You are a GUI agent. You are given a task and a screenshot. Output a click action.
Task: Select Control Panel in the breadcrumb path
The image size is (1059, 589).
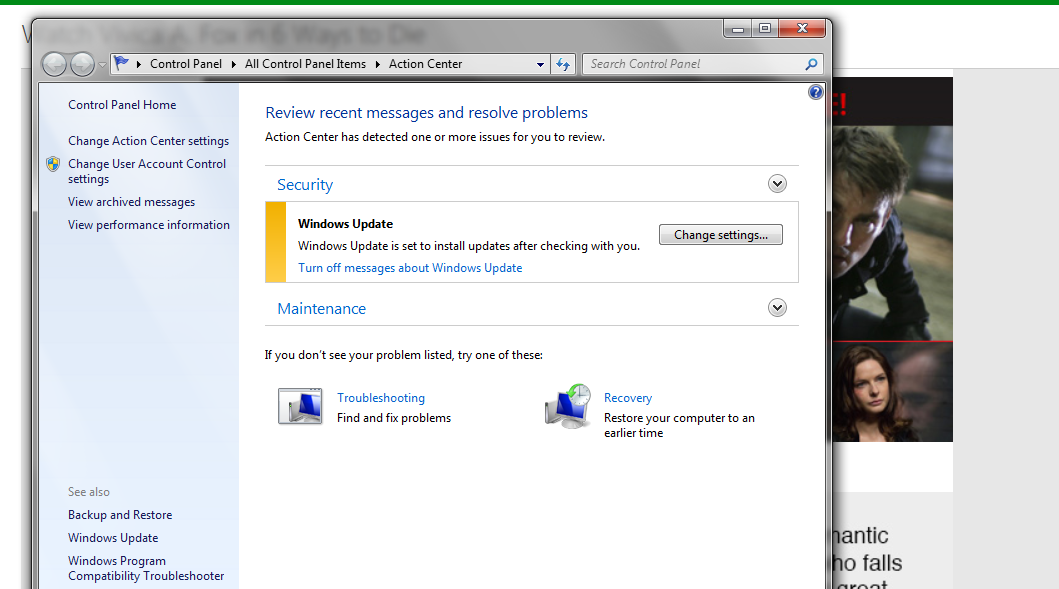pyautogui.click(x=186, y=63)
